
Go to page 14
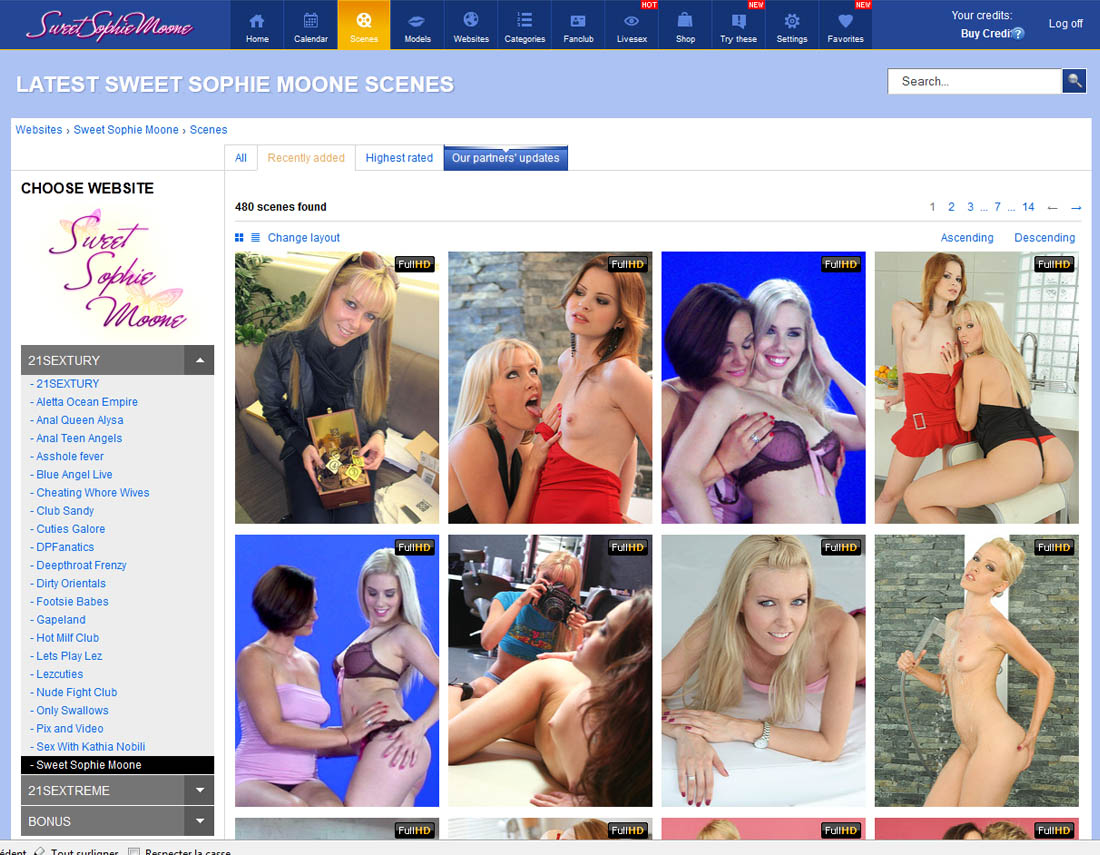(1028, 207)
